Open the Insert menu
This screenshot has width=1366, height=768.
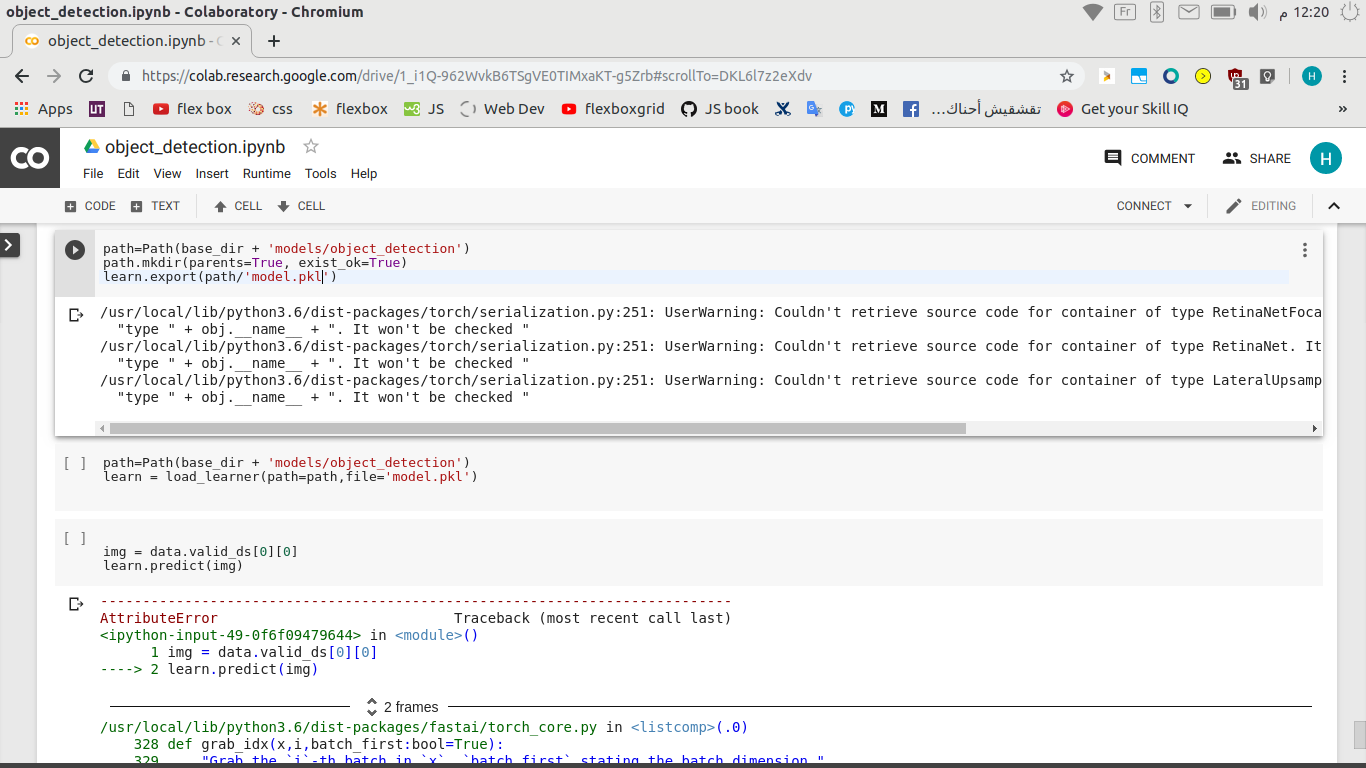point(212,173)
